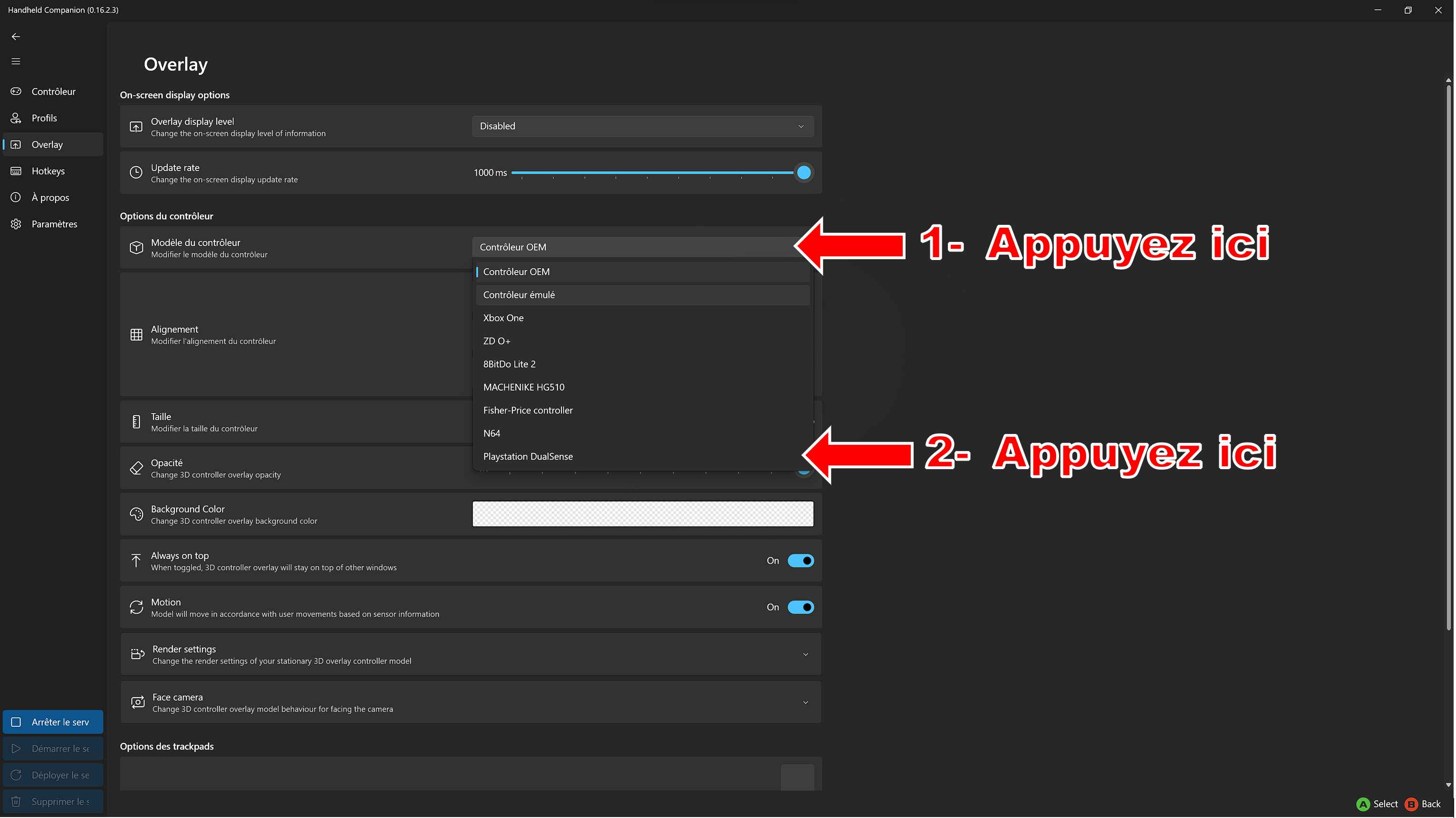Toggle the hamburger navigation menu
Image resolution: width=1456 pixels, height=818 pixels.
pos(16,62)
